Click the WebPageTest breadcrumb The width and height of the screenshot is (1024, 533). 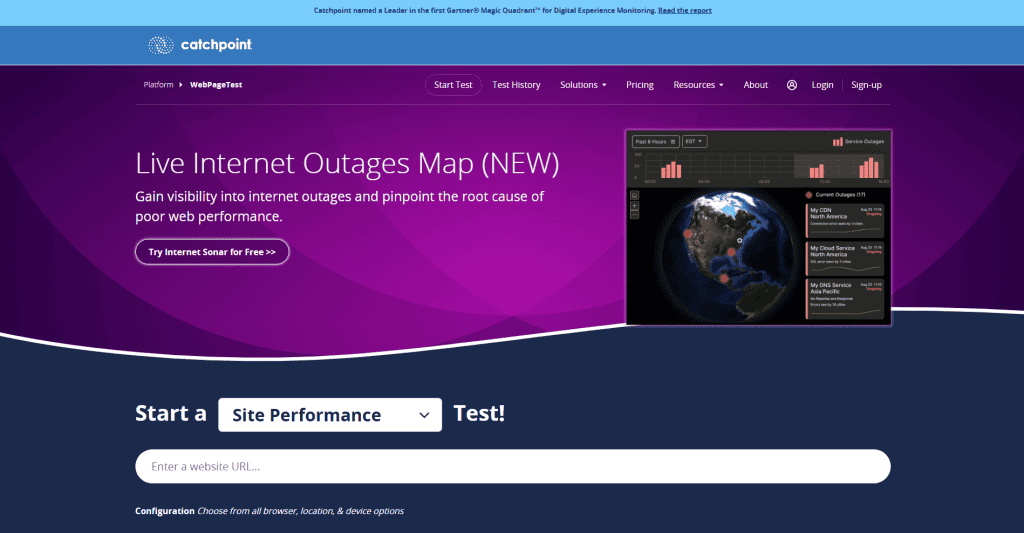click(x=216, y=85)
